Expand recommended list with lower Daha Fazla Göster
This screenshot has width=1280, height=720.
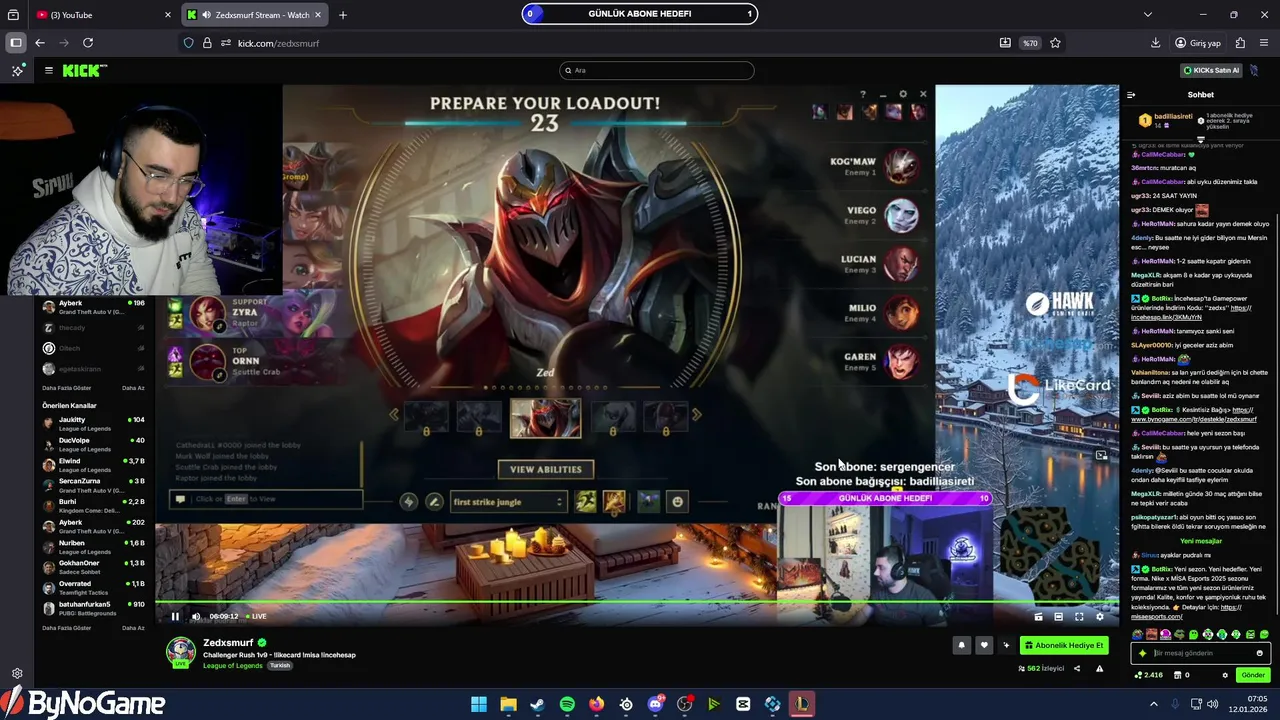(66, 628)
